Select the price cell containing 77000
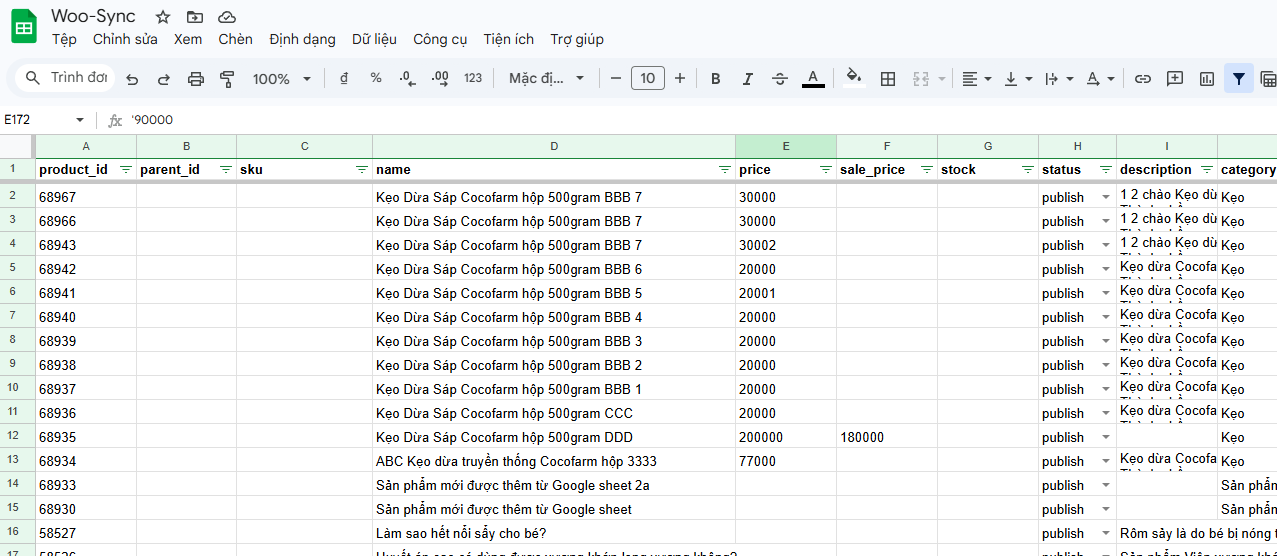This screenshot has height=556, width=1277. coord(785,462)
